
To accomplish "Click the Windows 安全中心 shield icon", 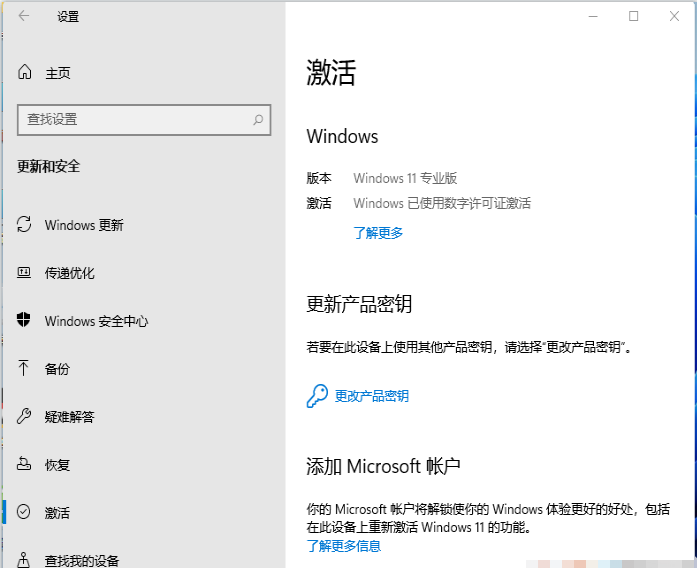I will (25, 321).
